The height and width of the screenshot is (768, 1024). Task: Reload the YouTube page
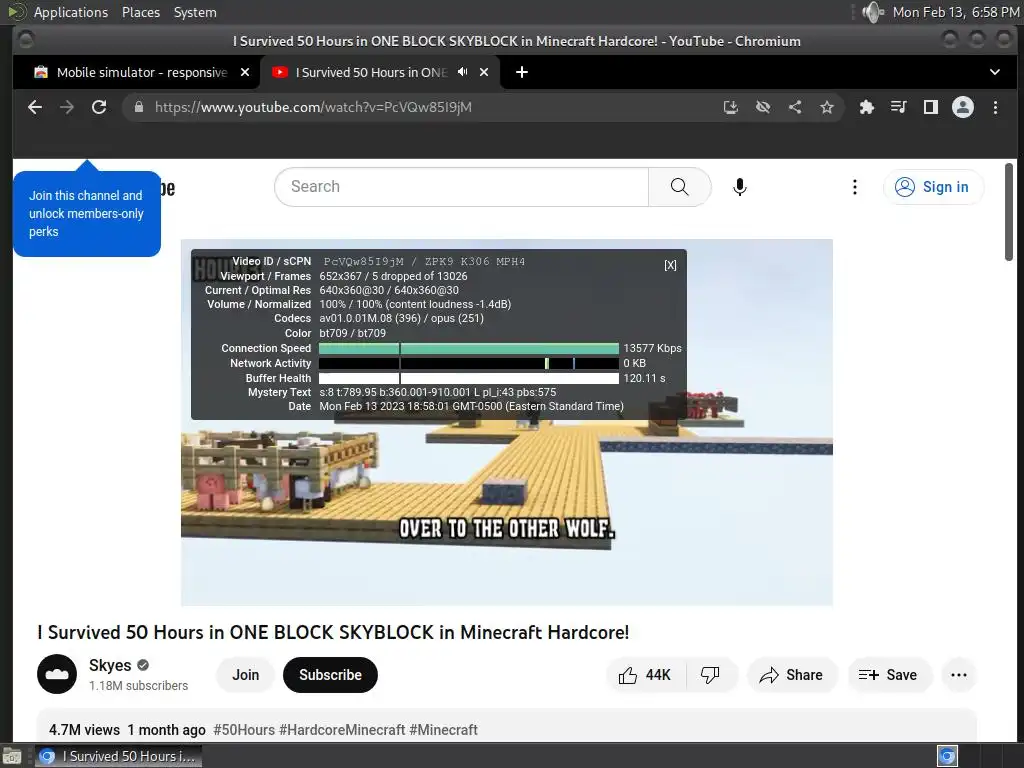coord(99,107)
